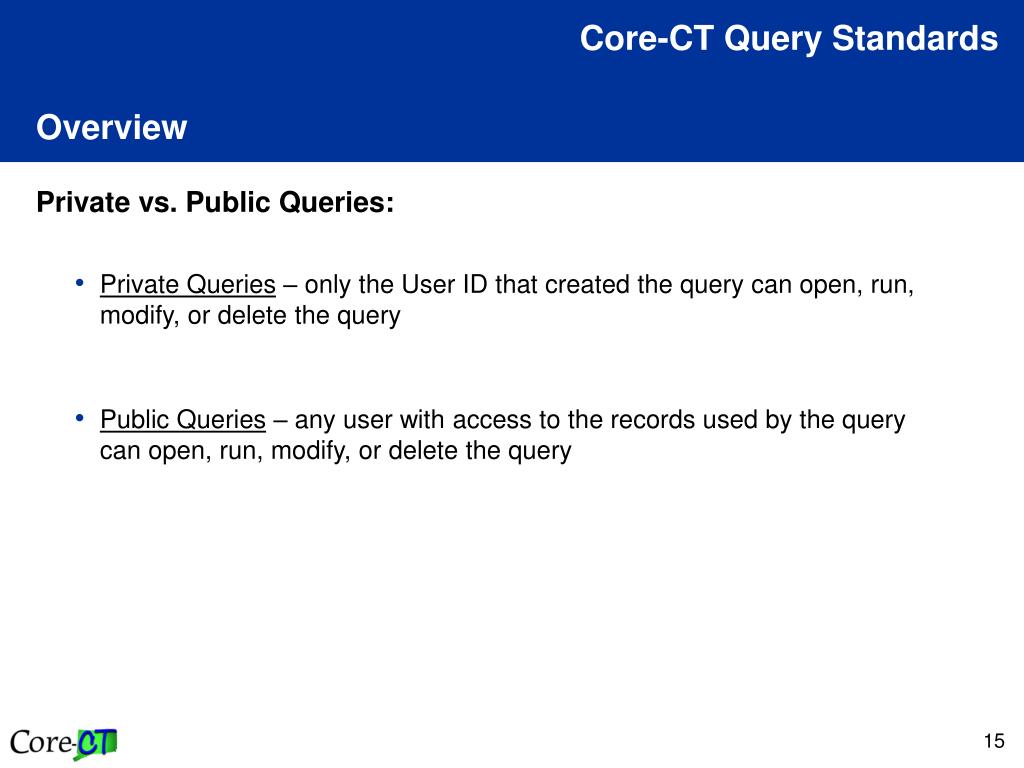Open the underlined Public Queries link
The width and height of the screenshot is (1024, 768).
pos(183,419)
